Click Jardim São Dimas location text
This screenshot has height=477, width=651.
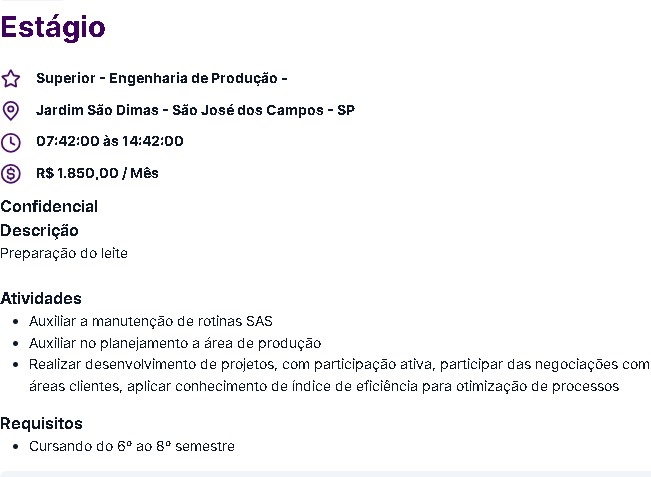click(195, 110)
